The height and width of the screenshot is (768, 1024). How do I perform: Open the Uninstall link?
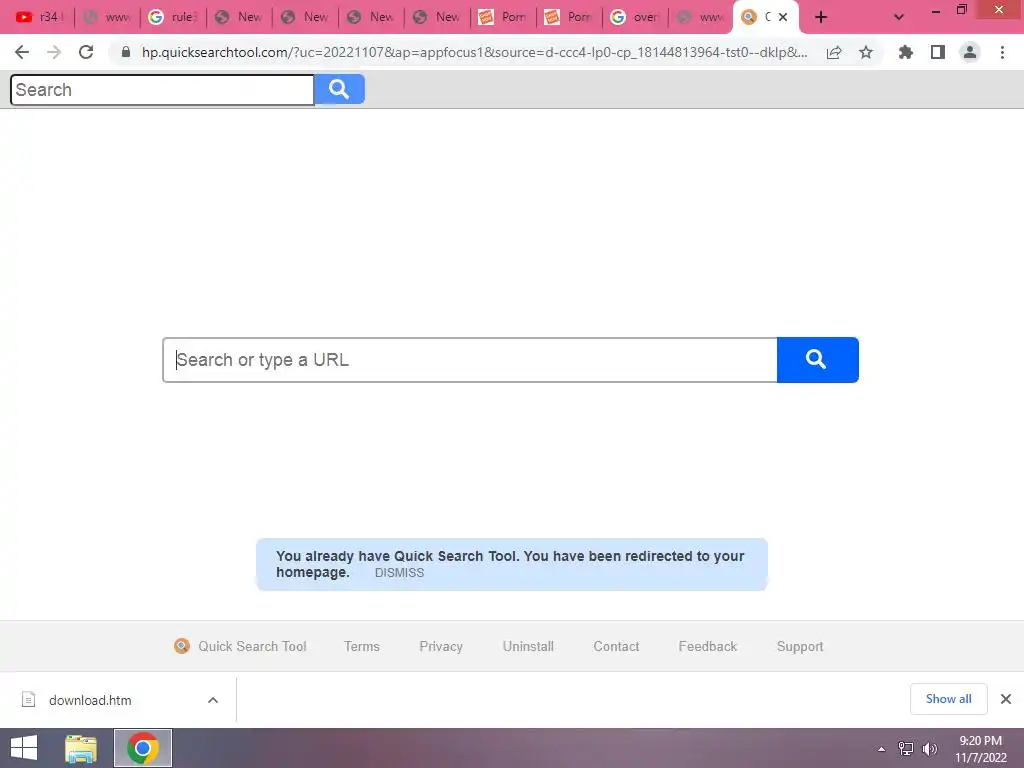[x=528, y=646]
